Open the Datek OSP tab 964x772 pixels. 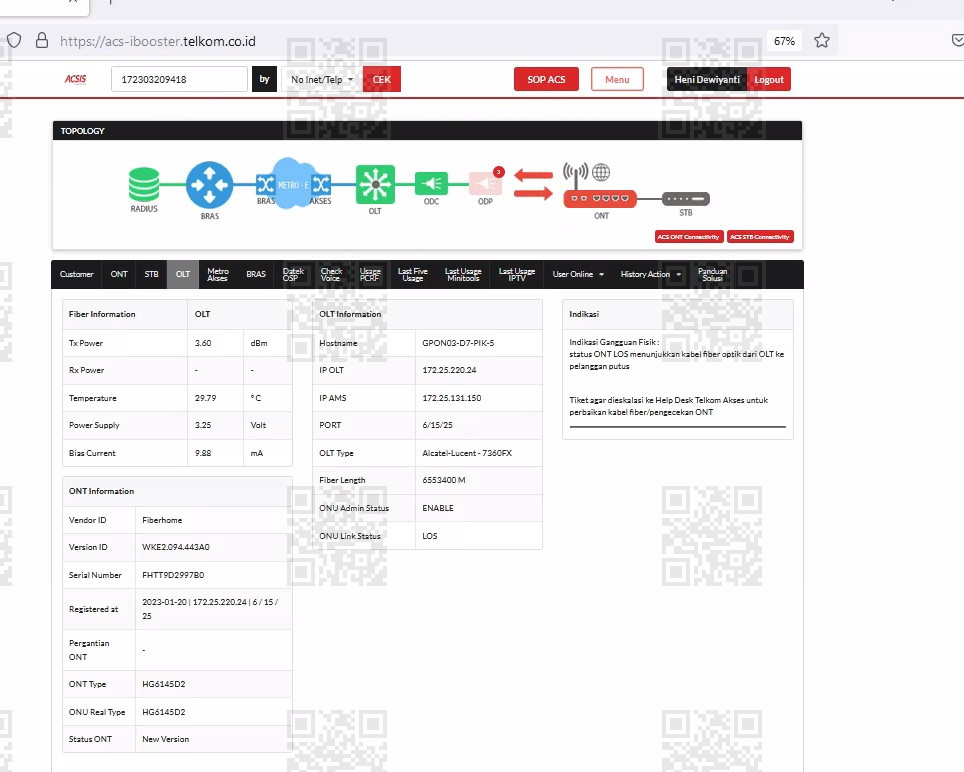click(x=293, y=274)
